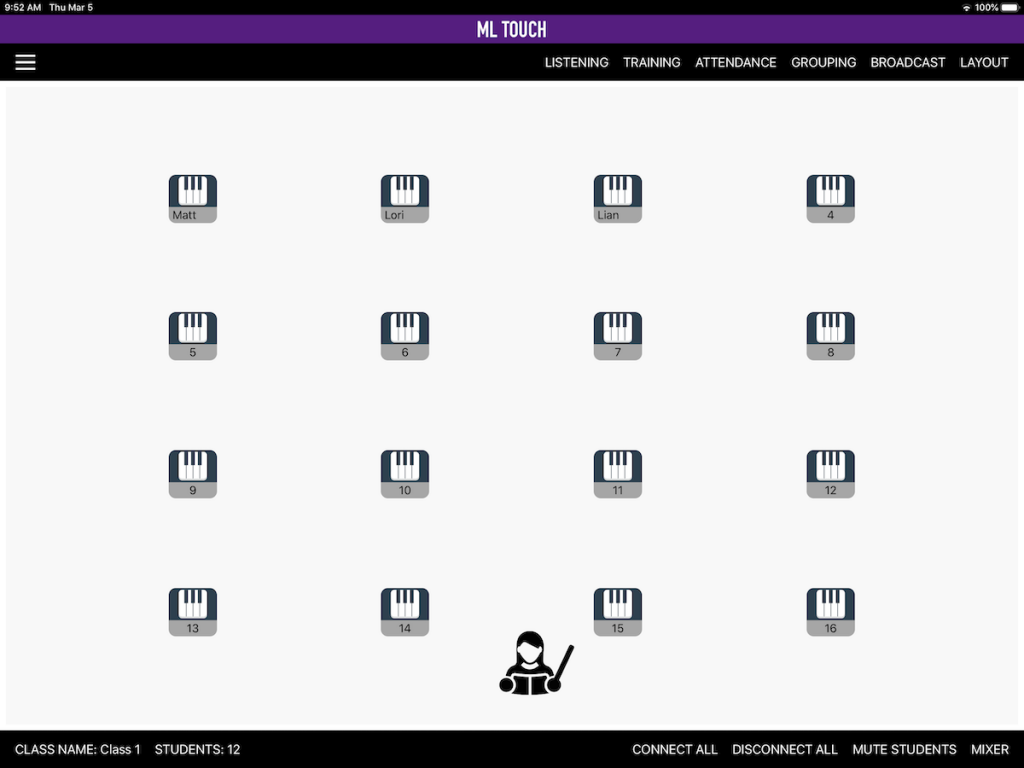
Task: Tap the teacher conductor icon
Action: tap(536, 663)
